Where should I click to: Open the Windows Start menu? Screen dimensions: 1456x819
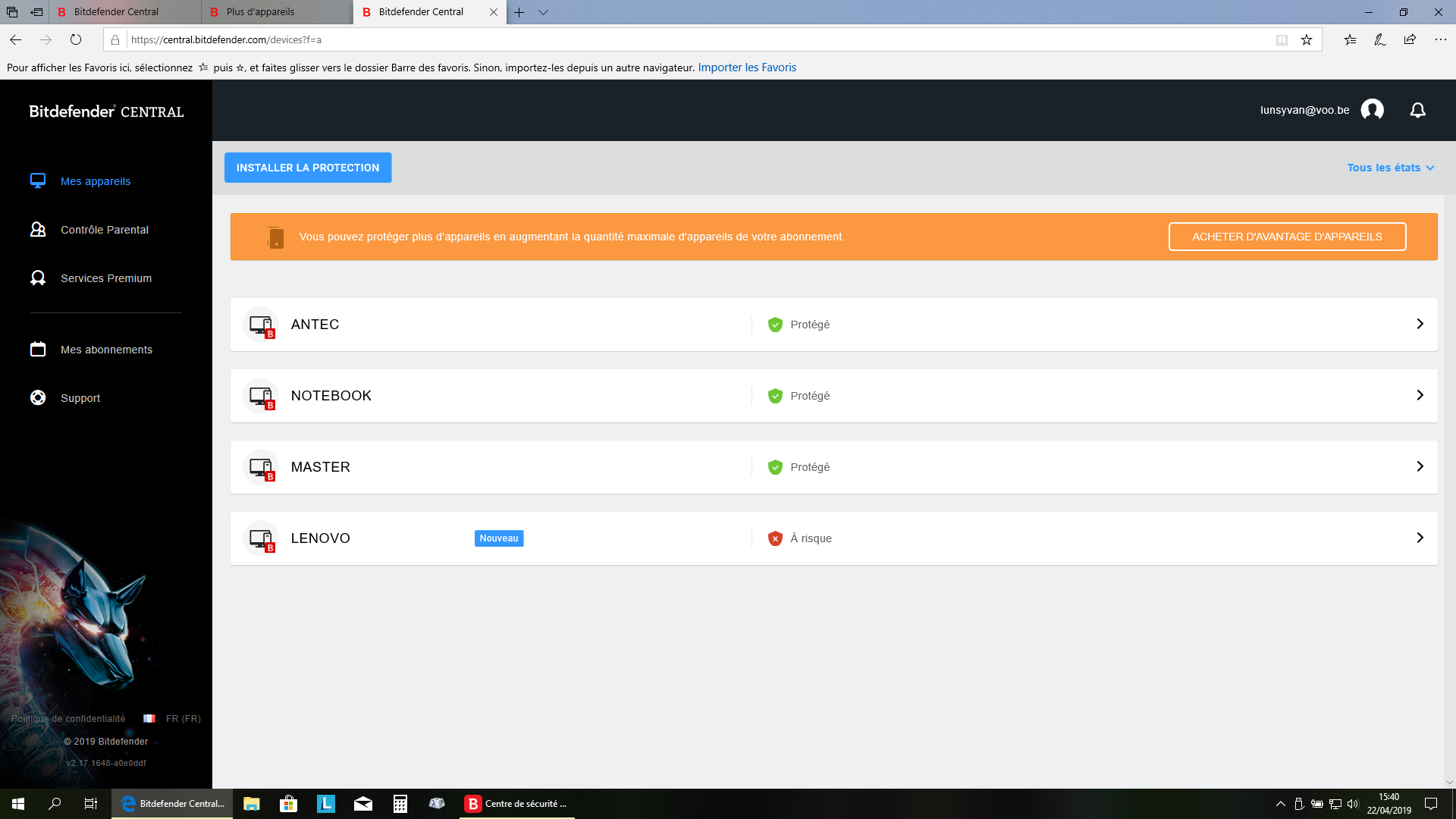(x=18, y=804)
